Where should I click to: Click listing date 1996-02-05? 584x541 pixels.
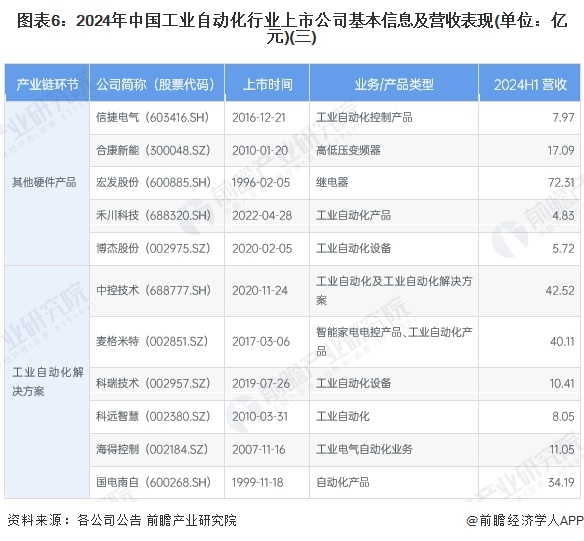coord(261,182)
